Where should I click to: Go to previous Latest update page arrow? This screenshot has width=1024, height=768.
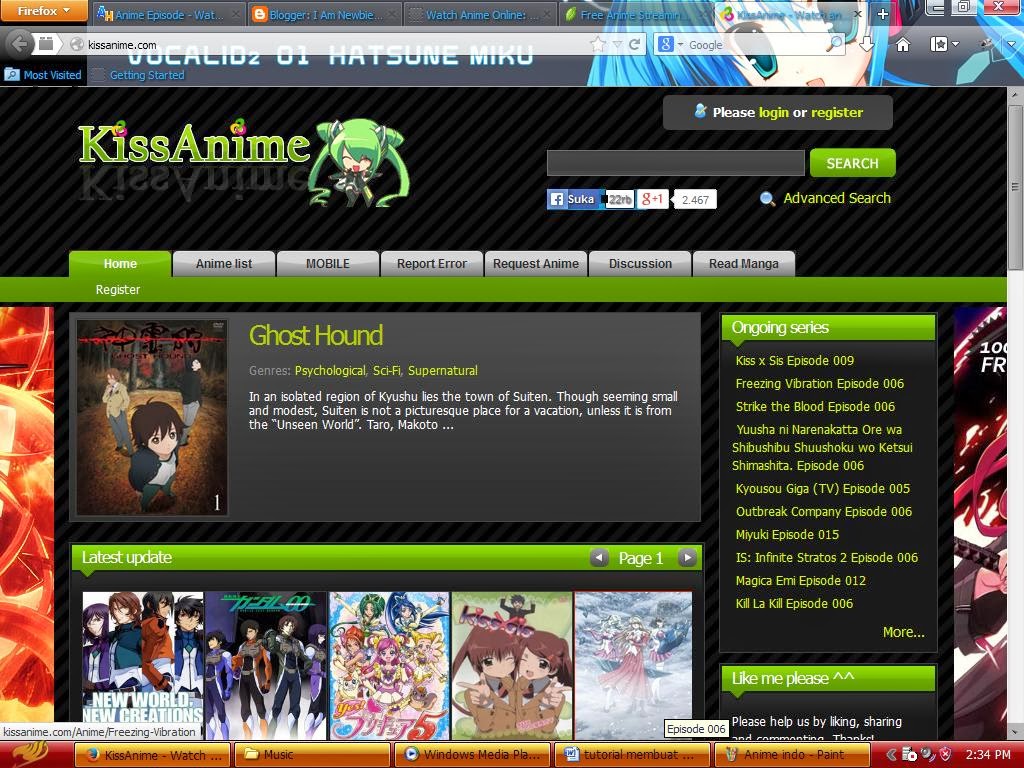tap(599, 558)
